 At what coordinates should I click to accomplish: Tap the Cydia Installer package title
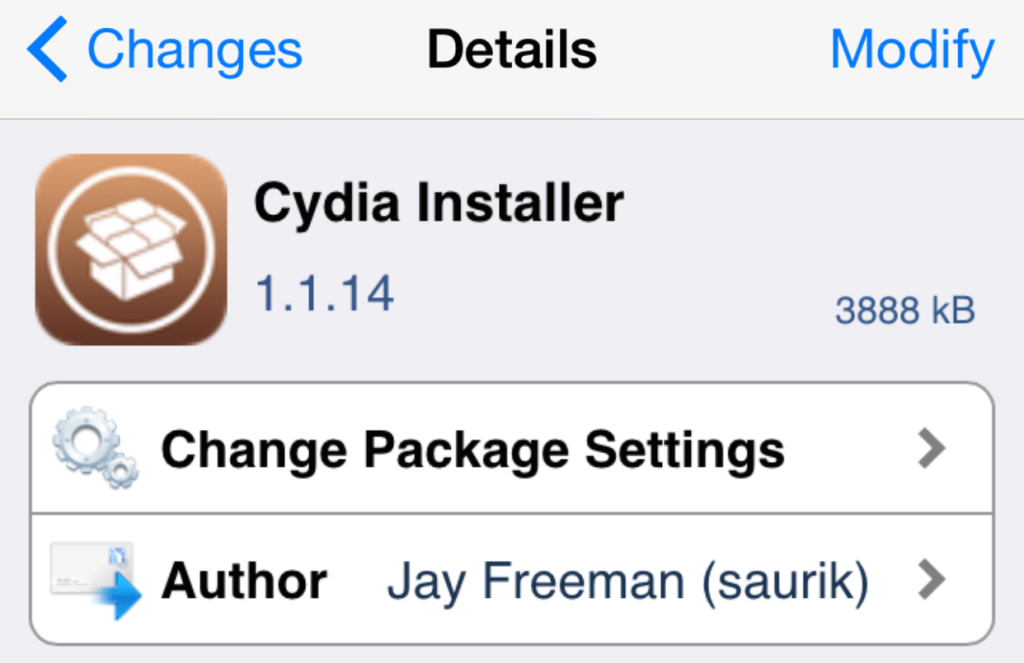439,203
